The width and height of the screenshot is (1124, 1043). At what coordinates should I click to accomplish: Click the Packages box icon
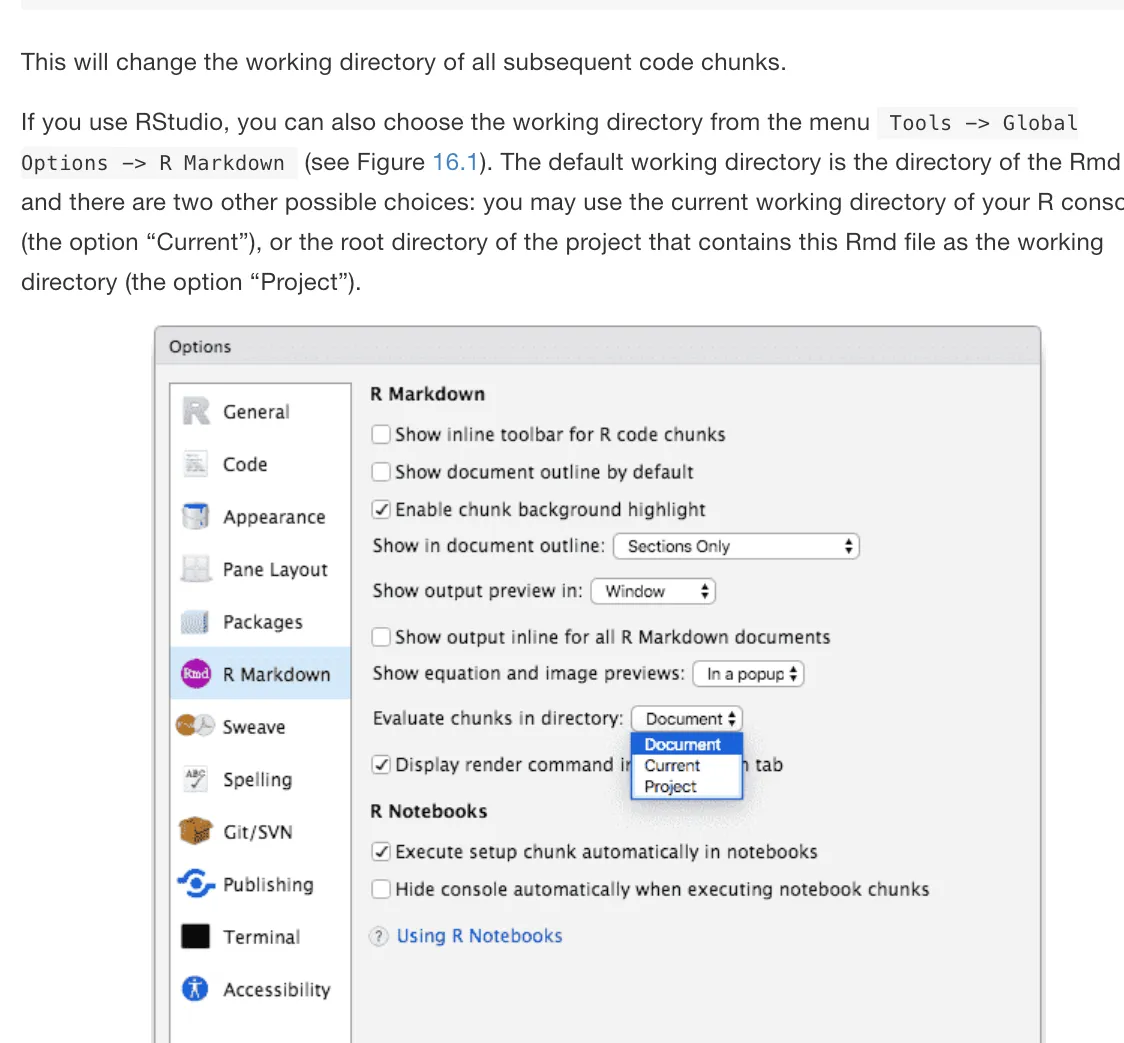(195, 621)
